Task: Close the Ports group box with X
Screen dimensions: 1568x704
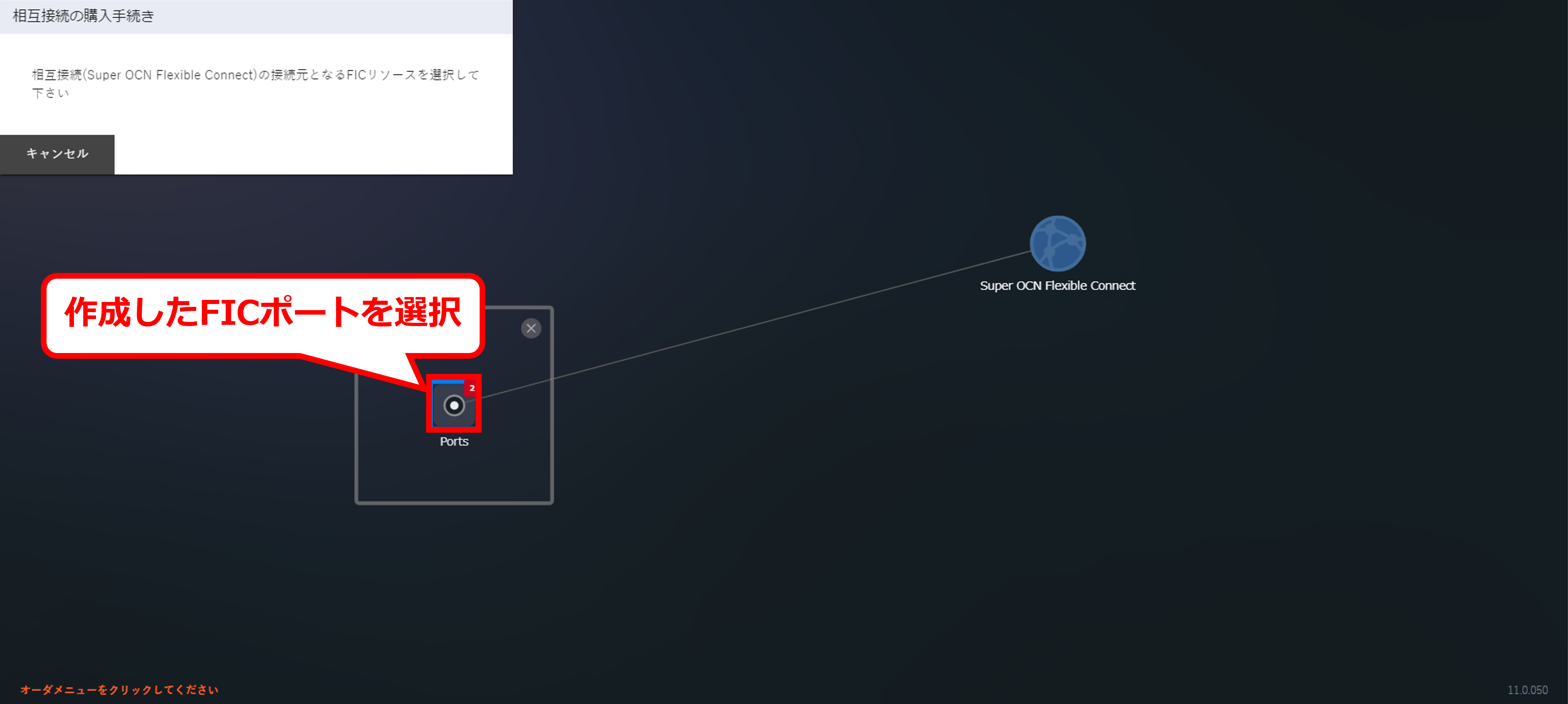Action: [531, 328]
